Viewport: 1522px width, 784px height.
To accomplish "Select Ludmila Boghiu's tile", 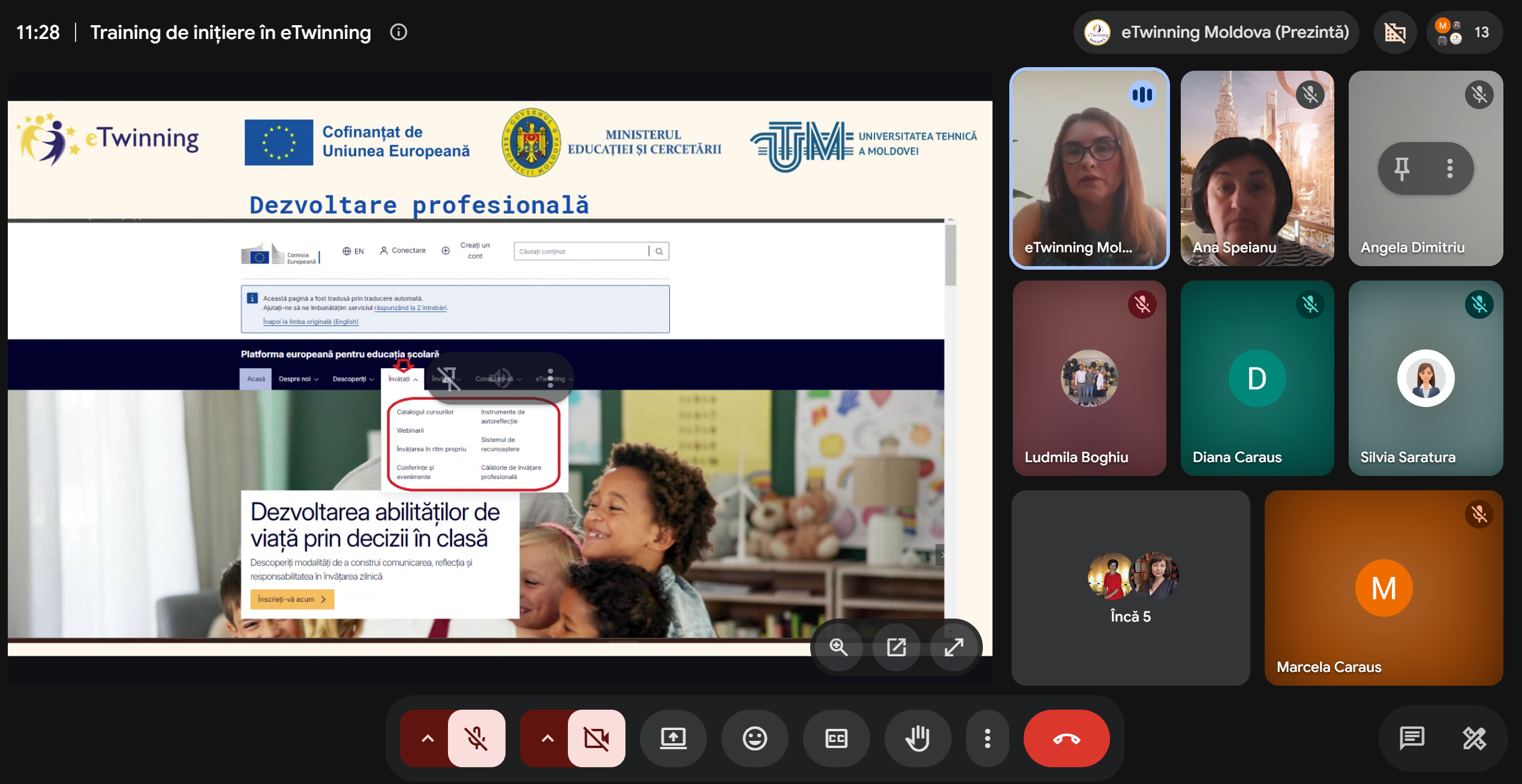I will [x=1090, y=378].
